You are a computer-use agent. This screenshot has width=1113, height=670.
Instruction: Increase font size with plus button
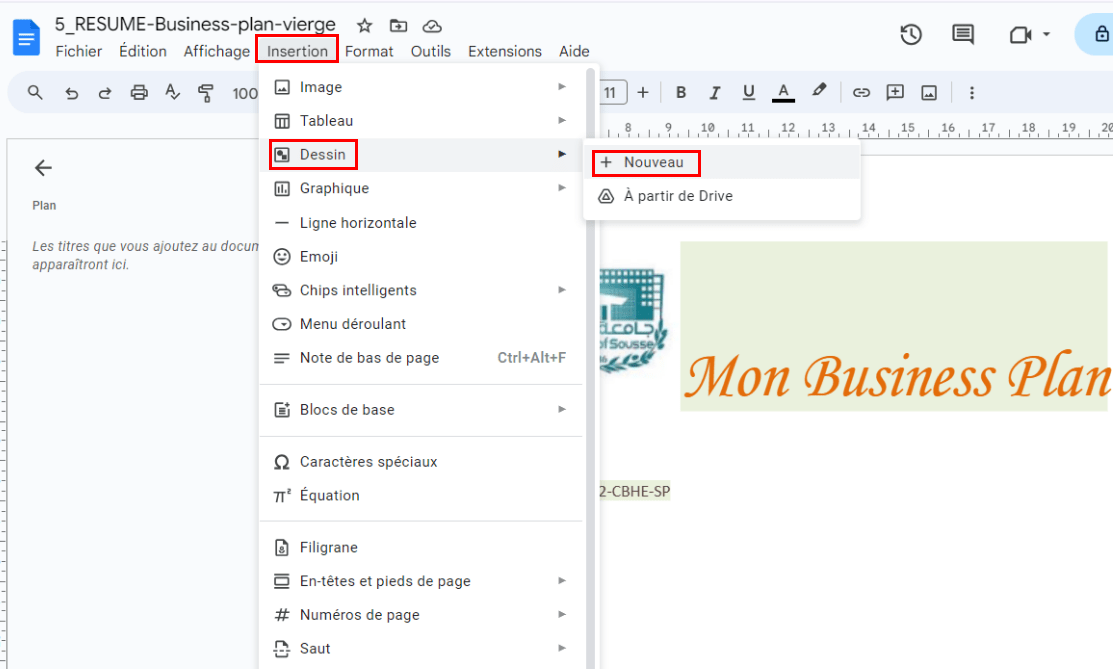pos(642,92)
